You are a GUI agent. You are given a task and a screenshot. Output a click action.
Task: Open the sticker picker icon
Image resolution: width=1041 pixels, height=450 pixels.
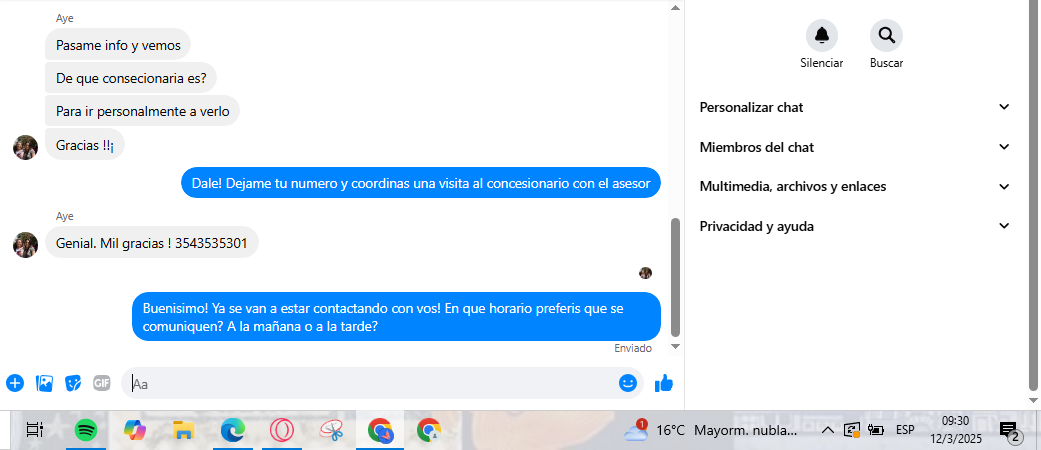(x=73, y=383)
